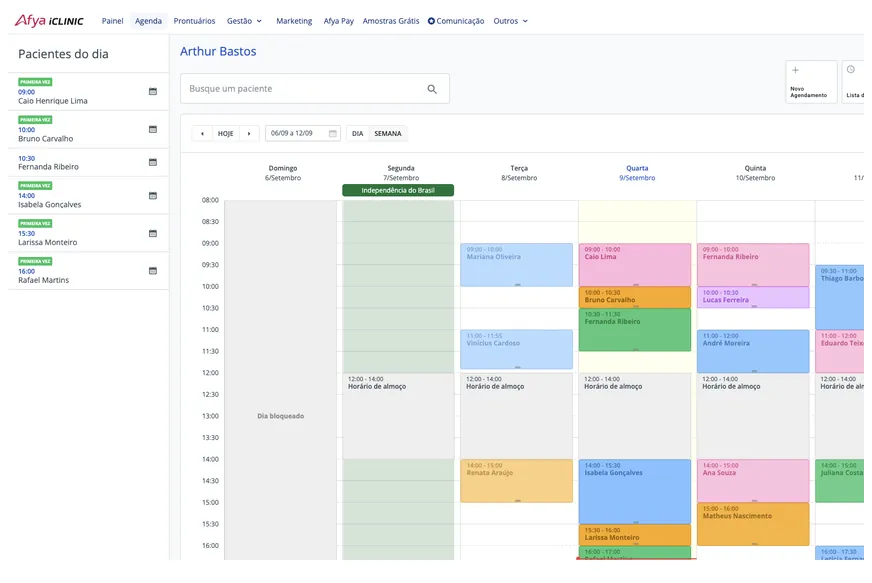Image resolution: width=872 pixels, height=583 pixels.
Task: Click Horário de almoço block on Terça
Action: point(516,416)
